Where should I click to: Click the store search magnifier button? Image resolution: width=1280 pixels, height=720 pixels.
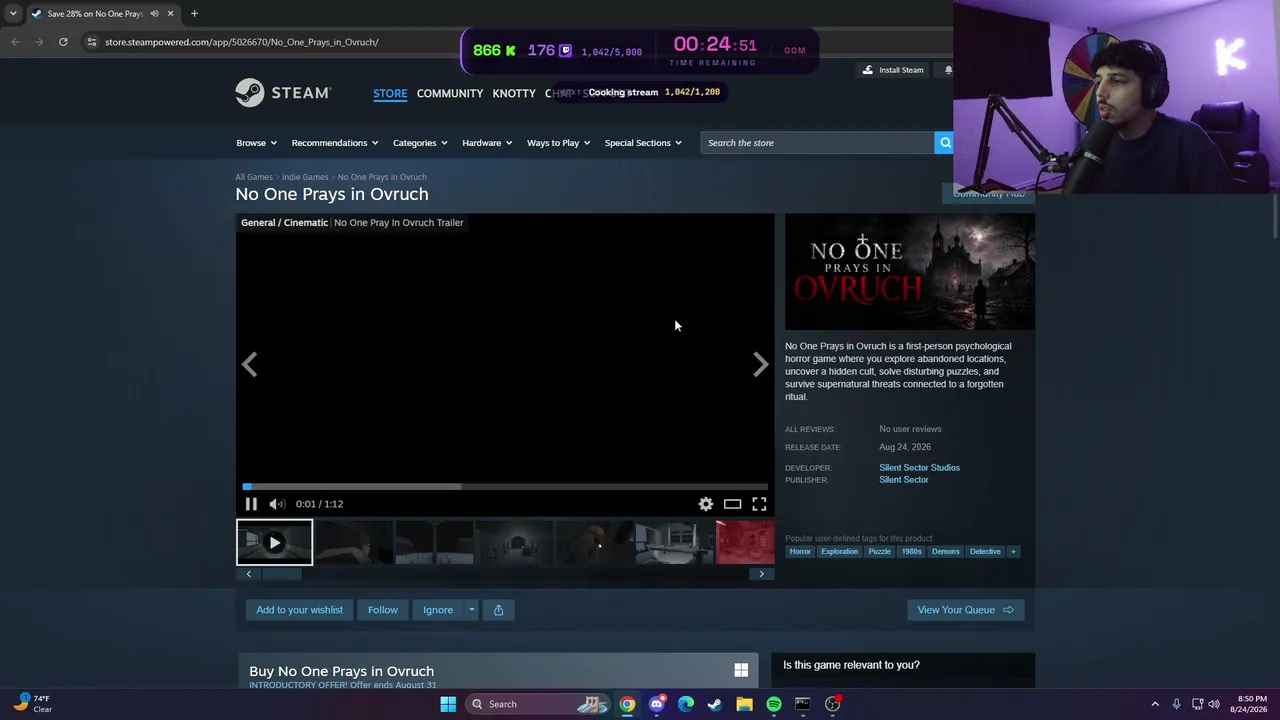click(x=945, y=143)
